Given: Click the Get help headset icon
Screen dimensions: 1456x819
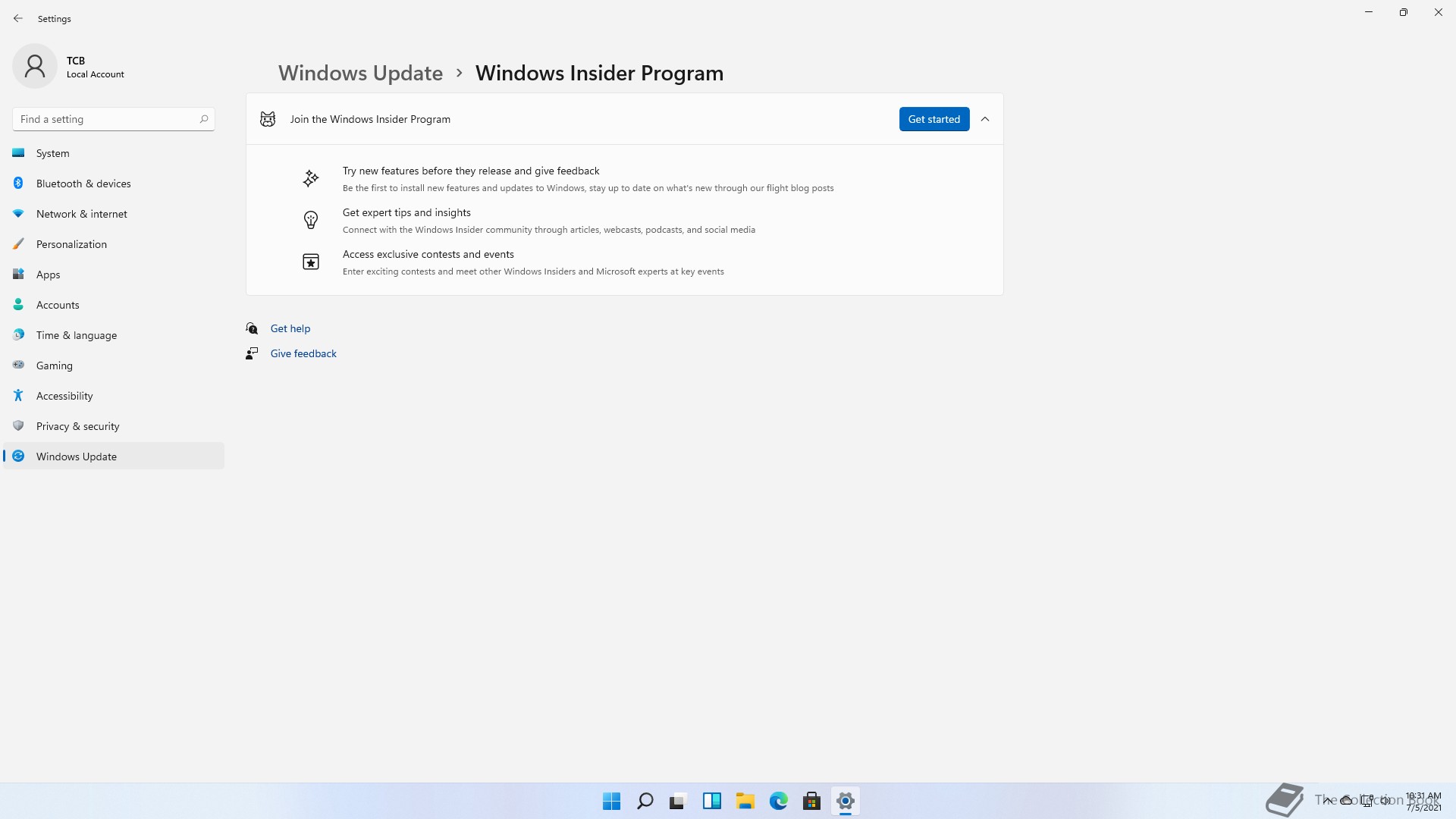Looking at the screenshot, I should 252,328.
